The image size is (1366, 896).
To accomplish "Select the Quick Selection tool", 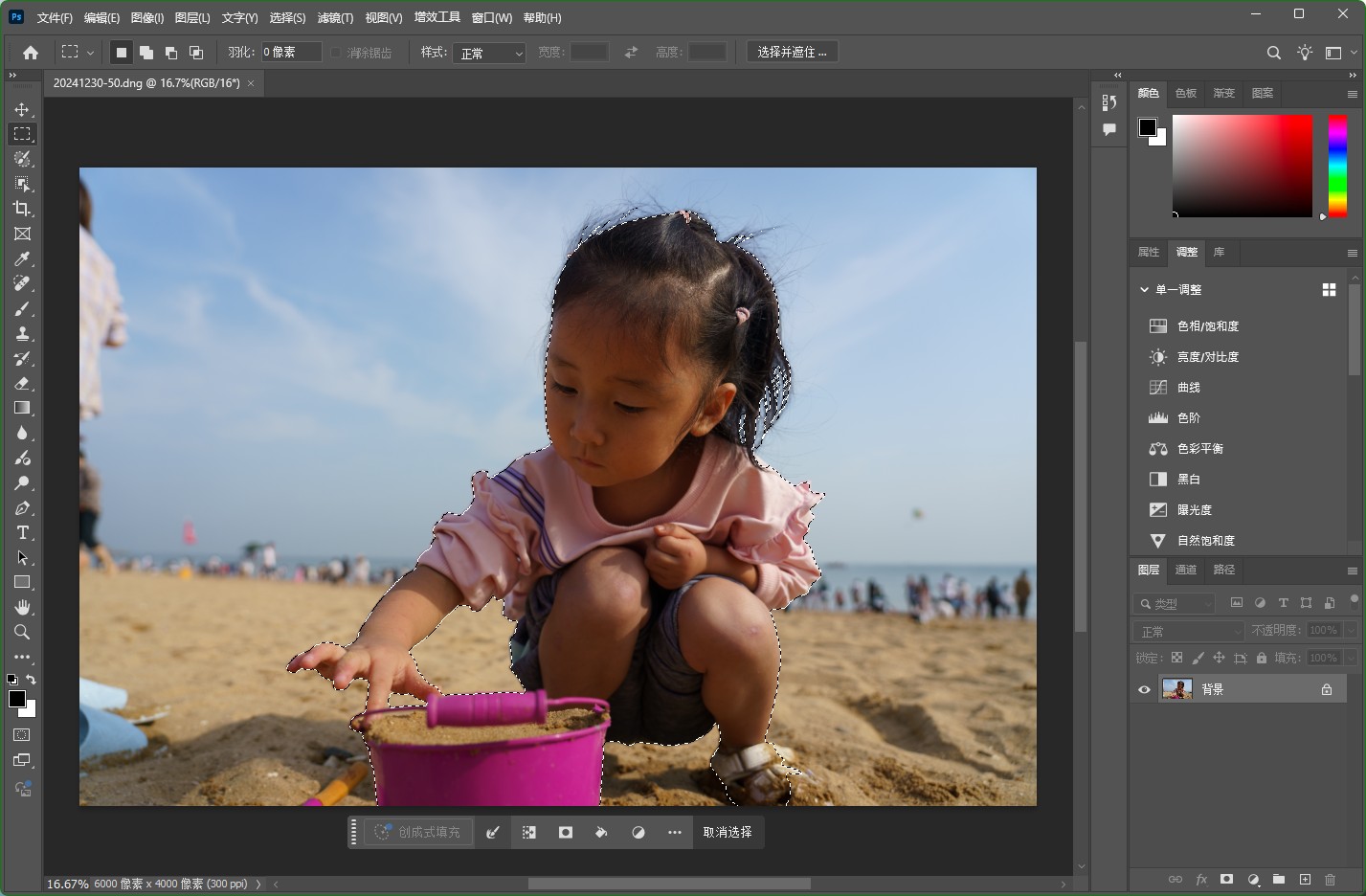I will (22, 159).
